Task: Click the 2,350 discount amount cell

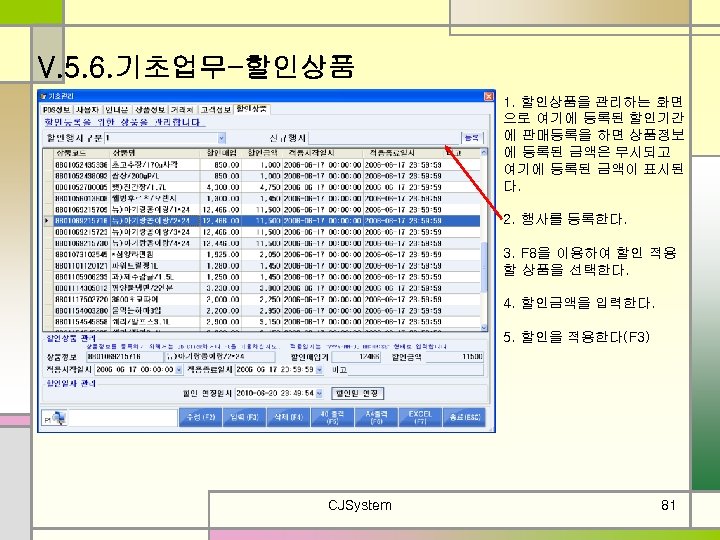Action: point(262,311)
